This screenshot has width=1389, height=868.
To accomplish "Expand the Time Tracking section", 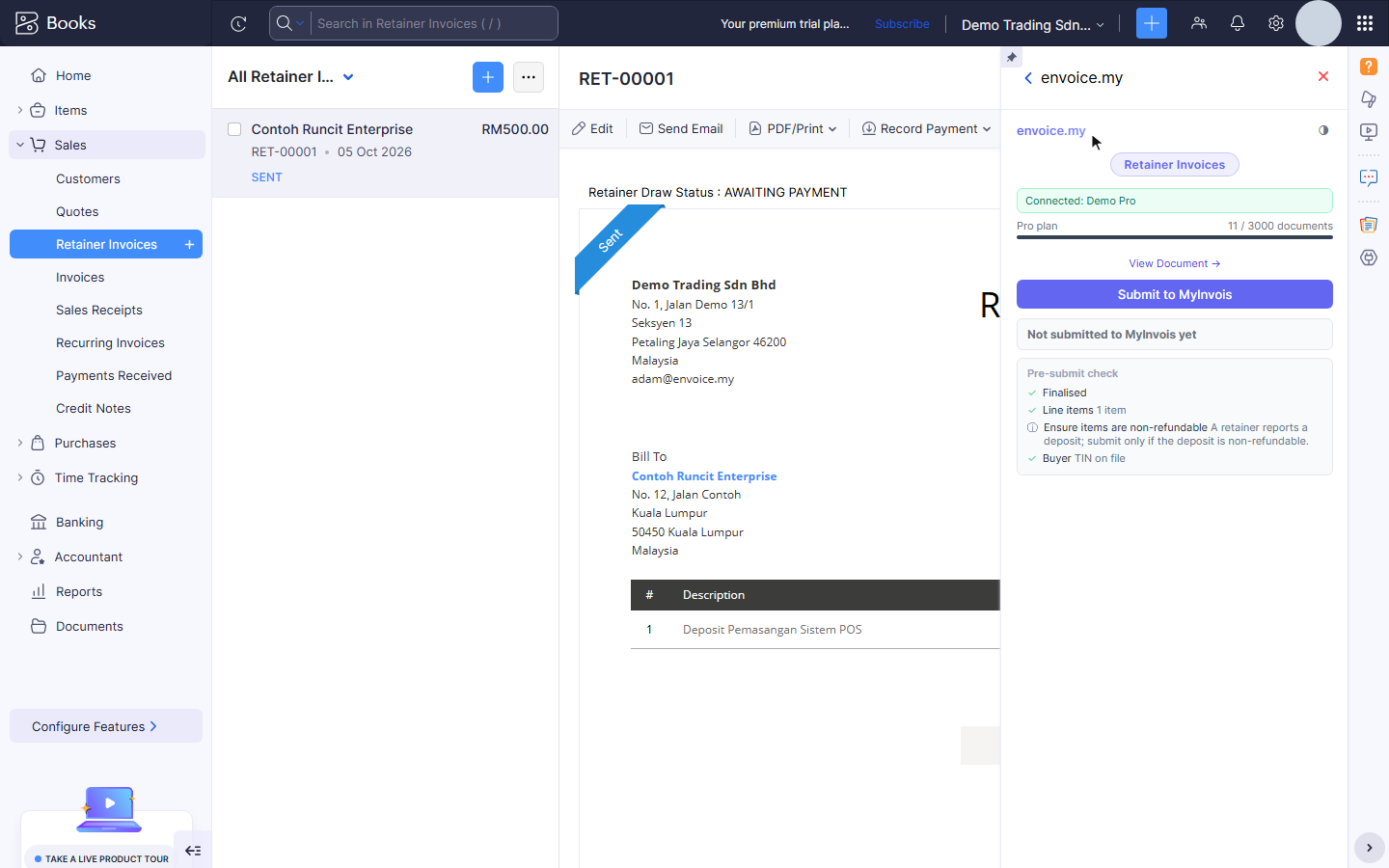I will [20, 478].
